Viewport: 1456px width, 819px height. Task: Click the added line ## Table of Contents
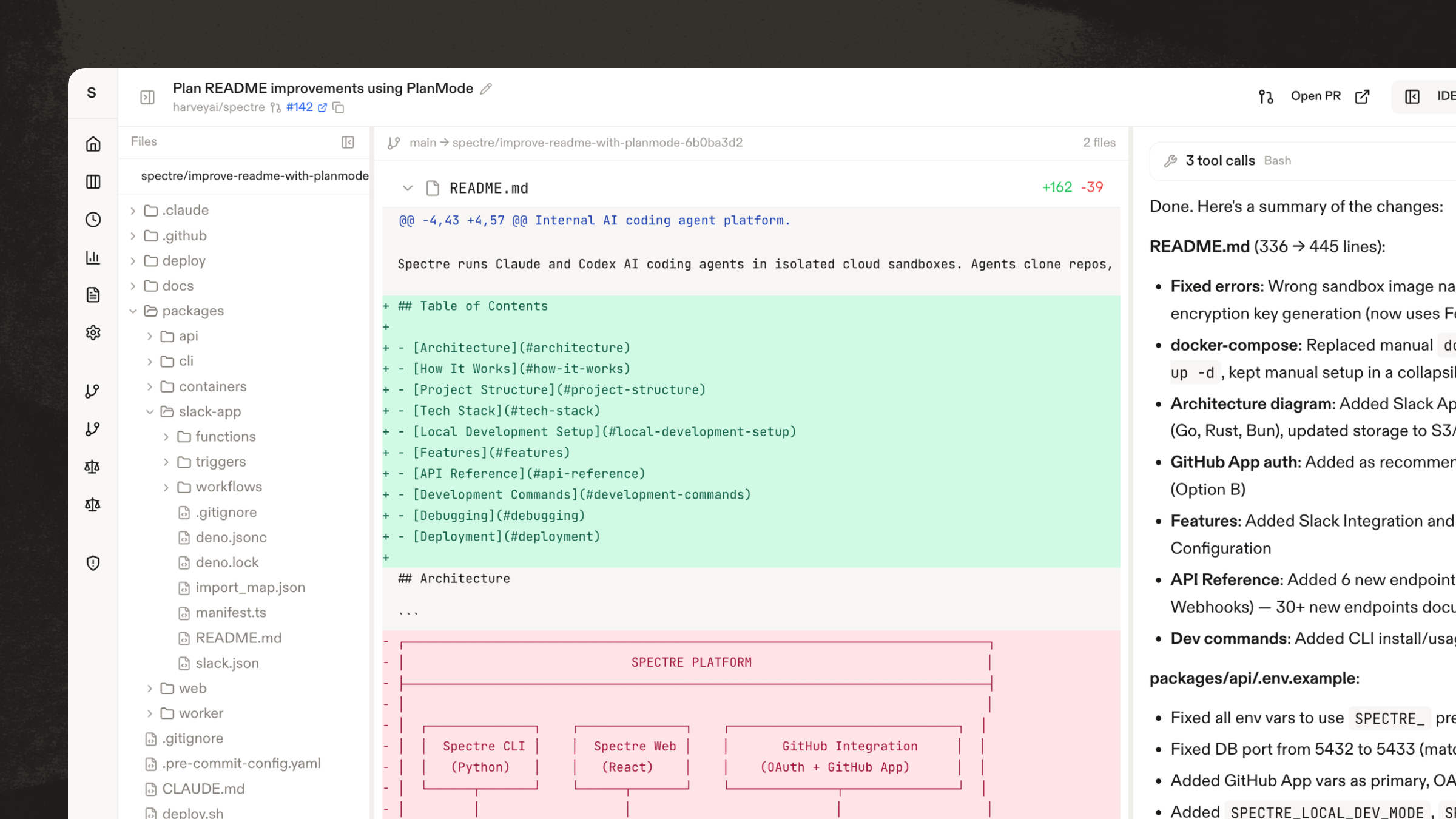[751, 306]
